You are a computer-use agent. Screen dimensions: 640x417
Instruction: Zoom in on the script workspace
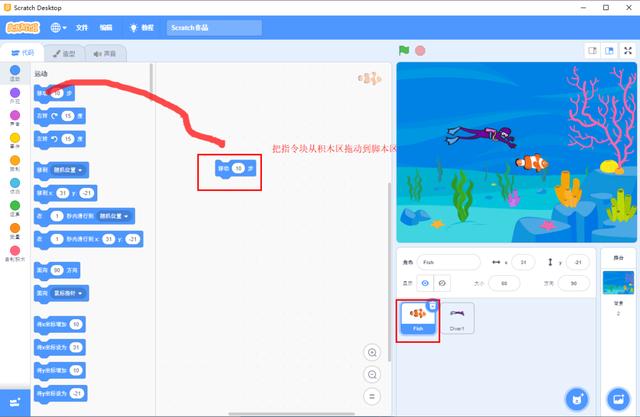[372, 353]
